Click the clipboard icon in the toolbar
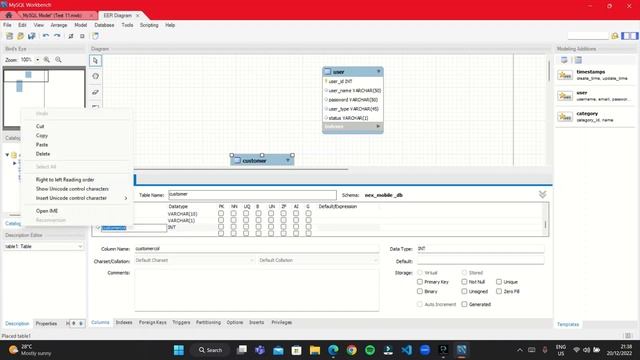The height and width of the screenshot is (360, 640). pos(95,36)
